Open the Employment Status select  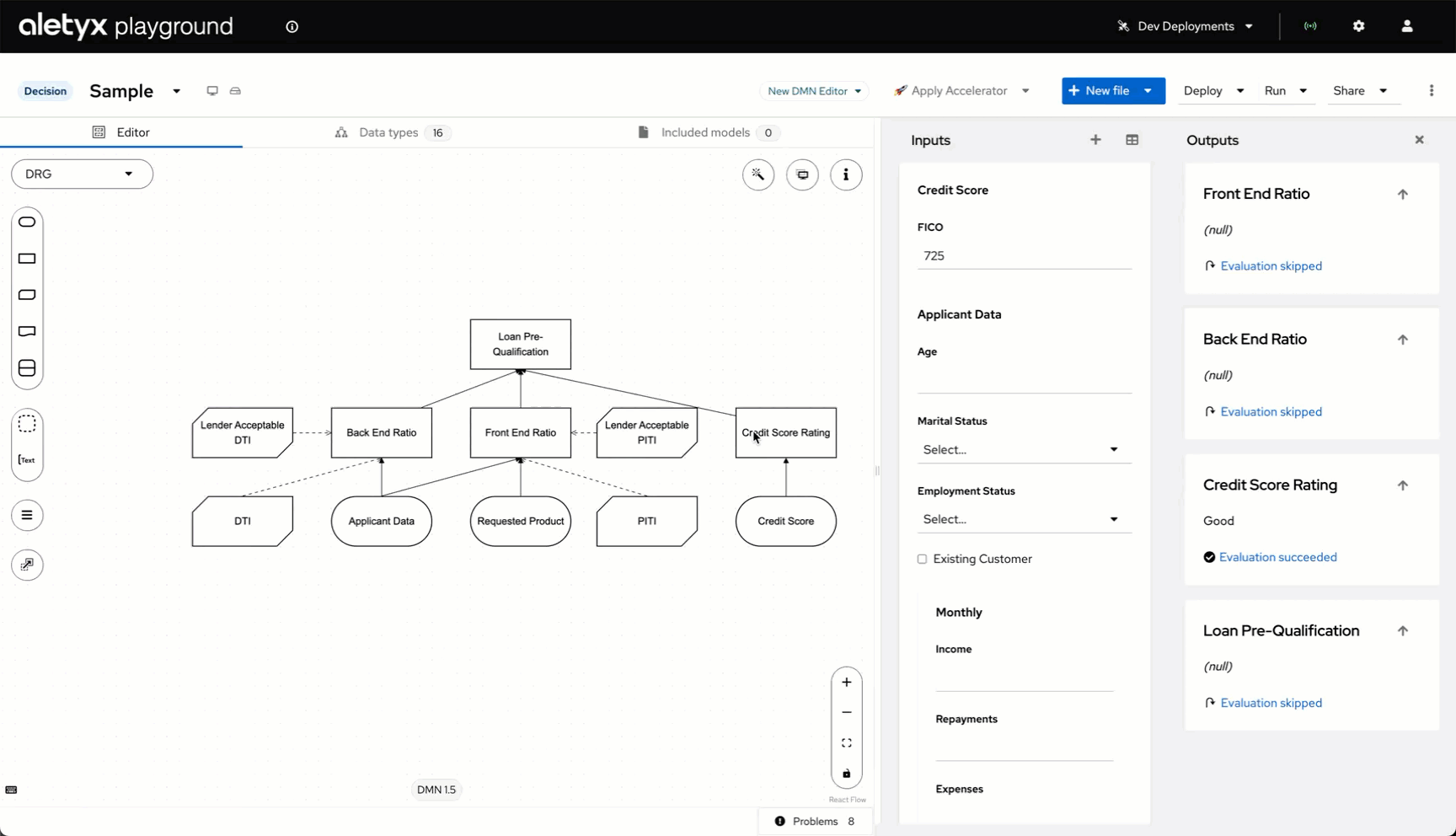point(1024,519)
